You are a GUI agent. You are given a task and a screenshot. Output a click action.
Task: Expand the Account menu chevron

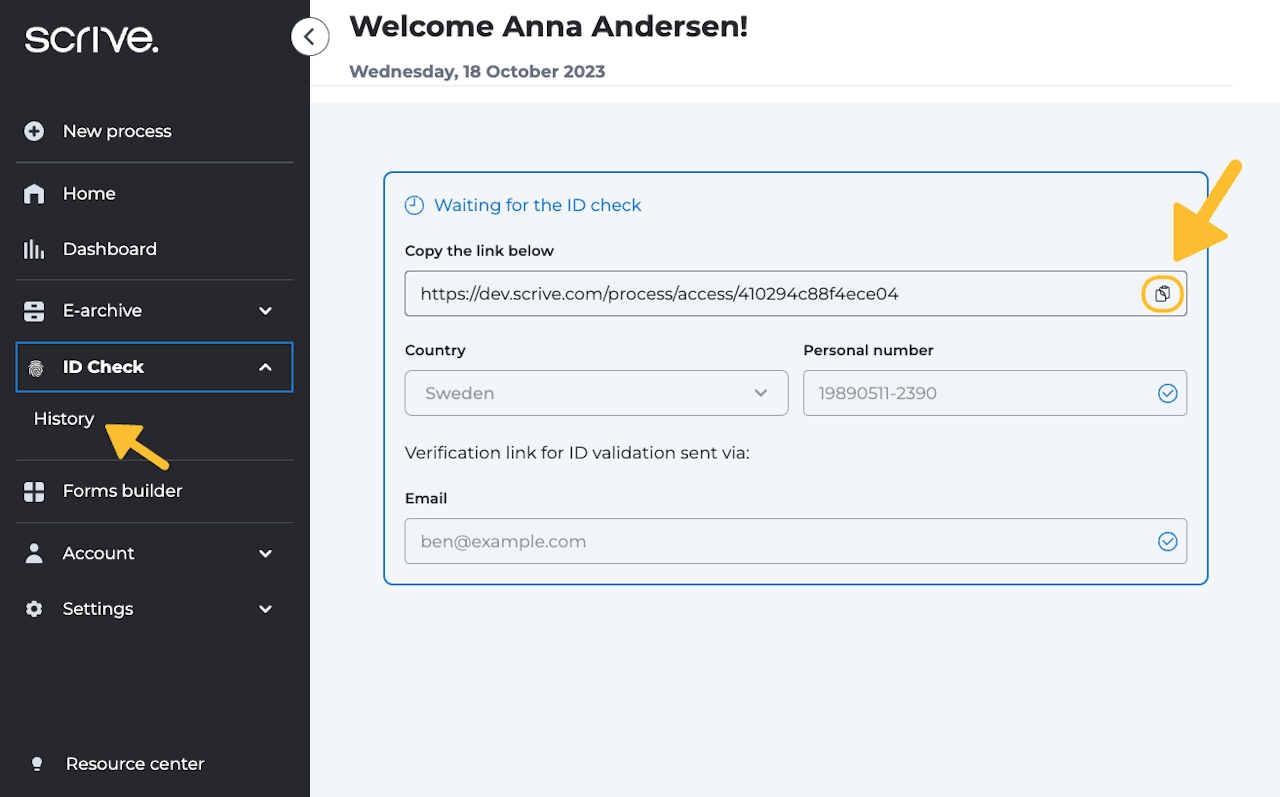pyautogui.click(x=265, y=553)
